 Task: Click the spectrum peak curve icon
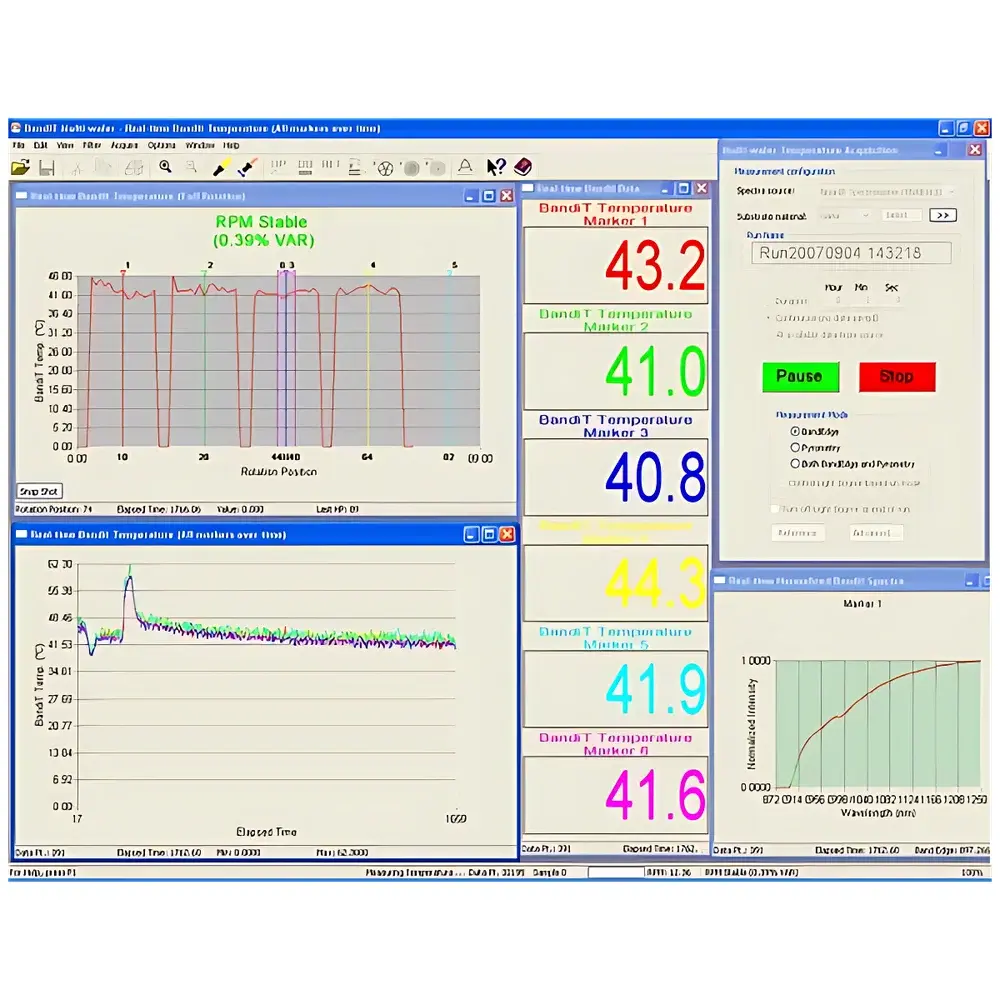pos(466,167)
